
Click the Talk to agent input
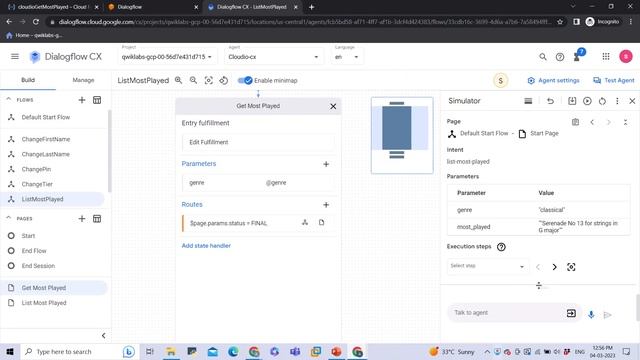click(508, 313)
